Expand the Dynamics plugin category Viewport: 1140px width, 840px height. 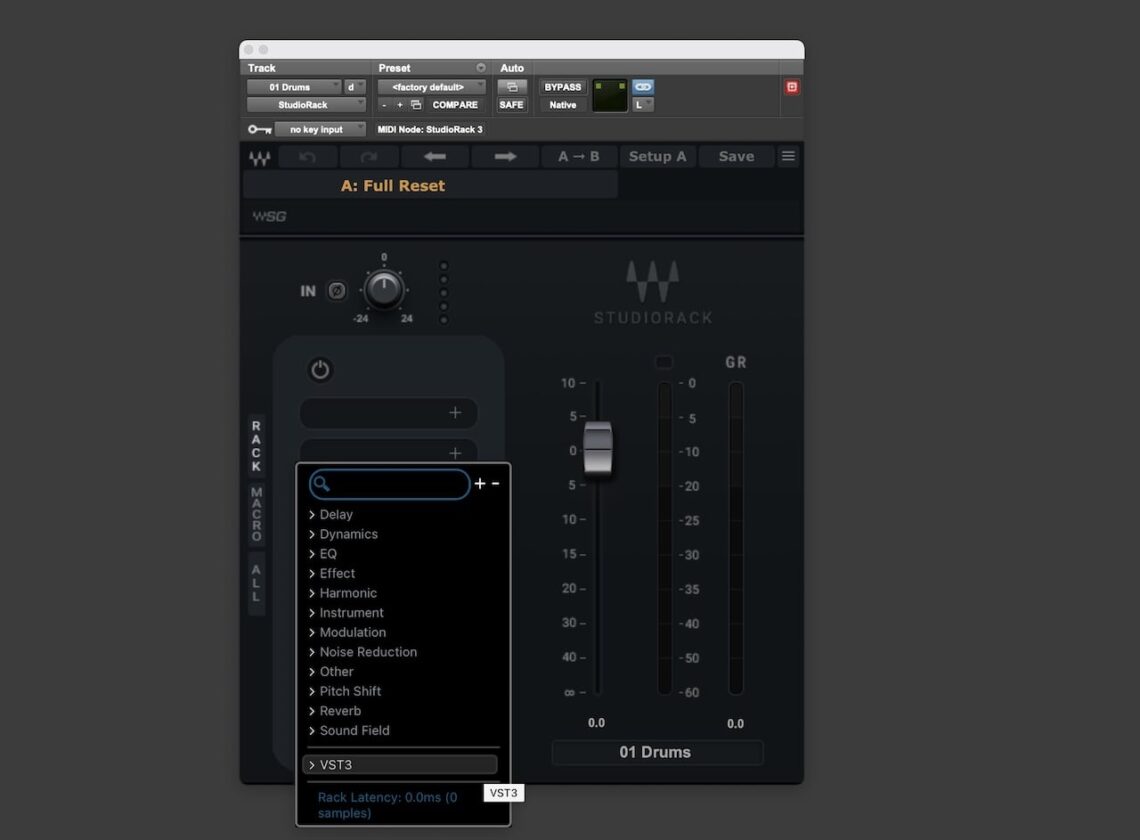(x=349, y=534)
